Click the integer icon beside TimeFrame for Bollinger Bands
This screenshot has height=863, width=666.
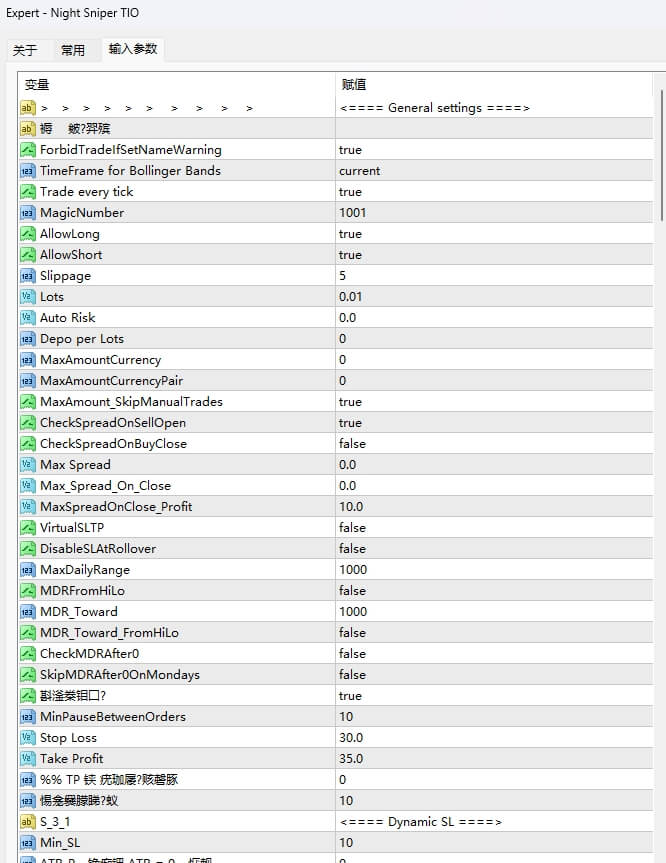[28, 171]
